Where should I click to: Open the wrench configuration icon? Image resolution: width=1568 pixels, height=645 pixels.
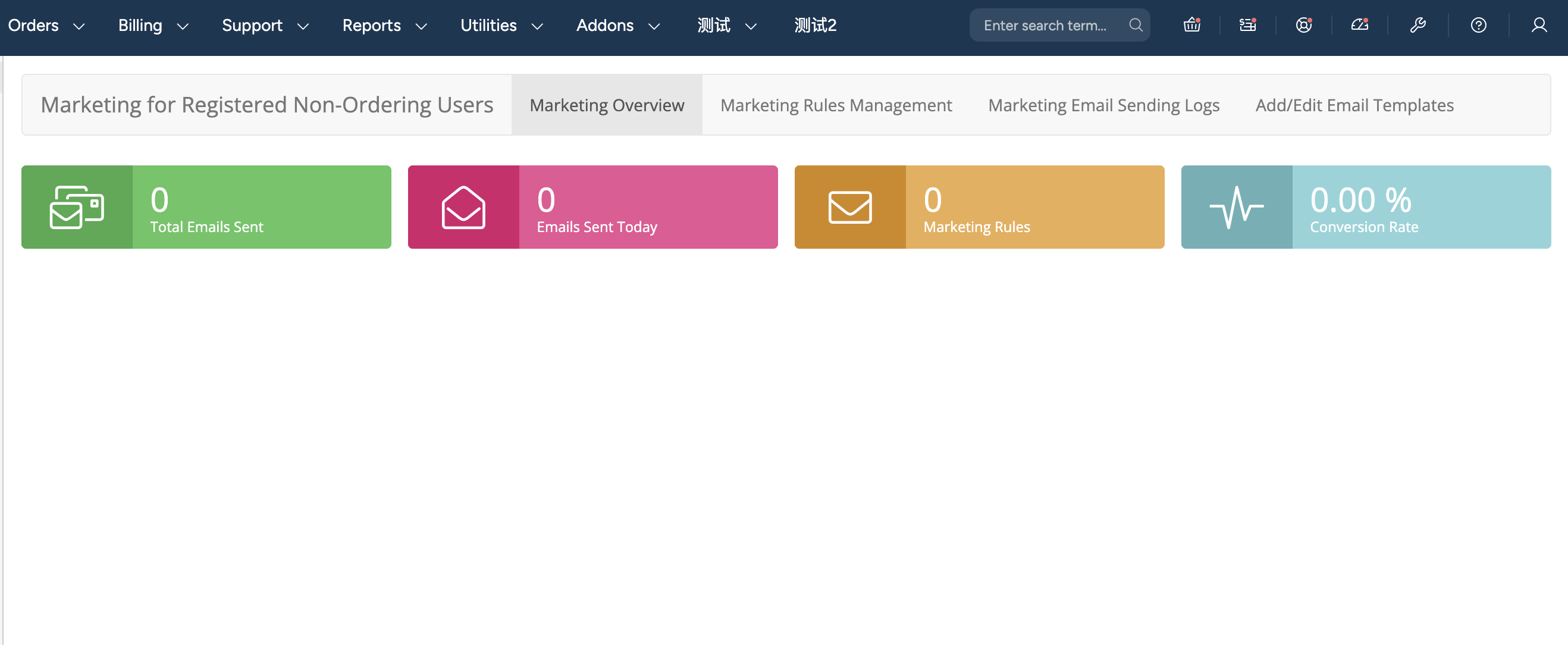(1418, 25)
